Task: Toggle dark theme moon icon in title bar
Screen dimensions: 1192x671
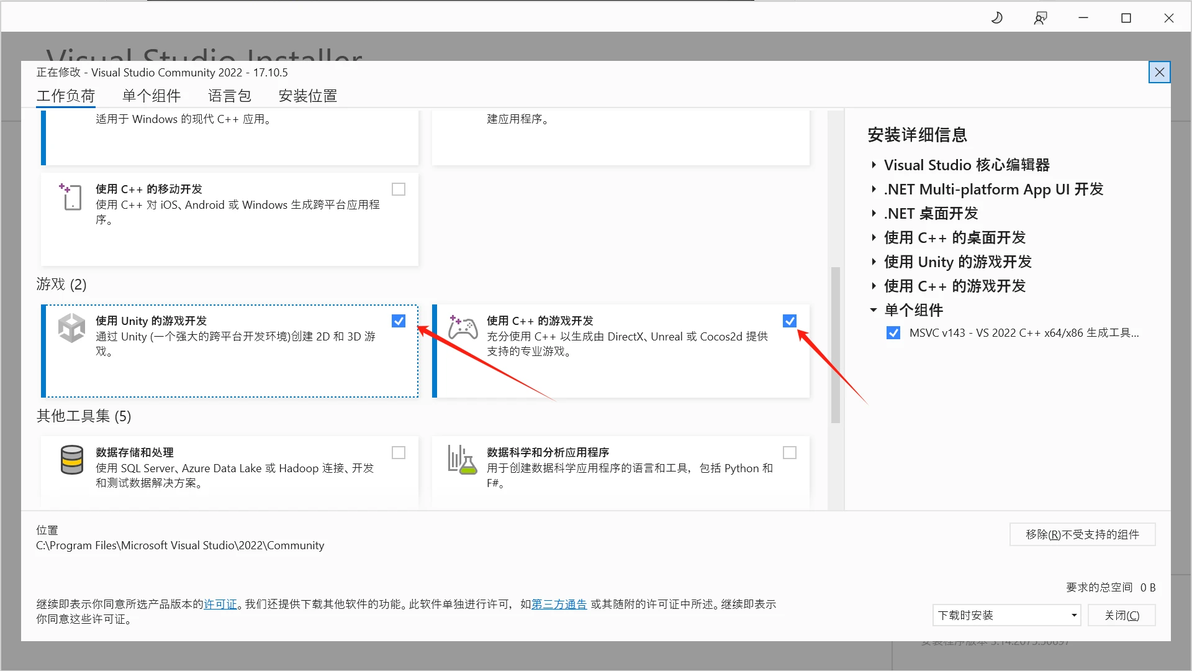Action: pyautogui.click(x=997, y=17)
